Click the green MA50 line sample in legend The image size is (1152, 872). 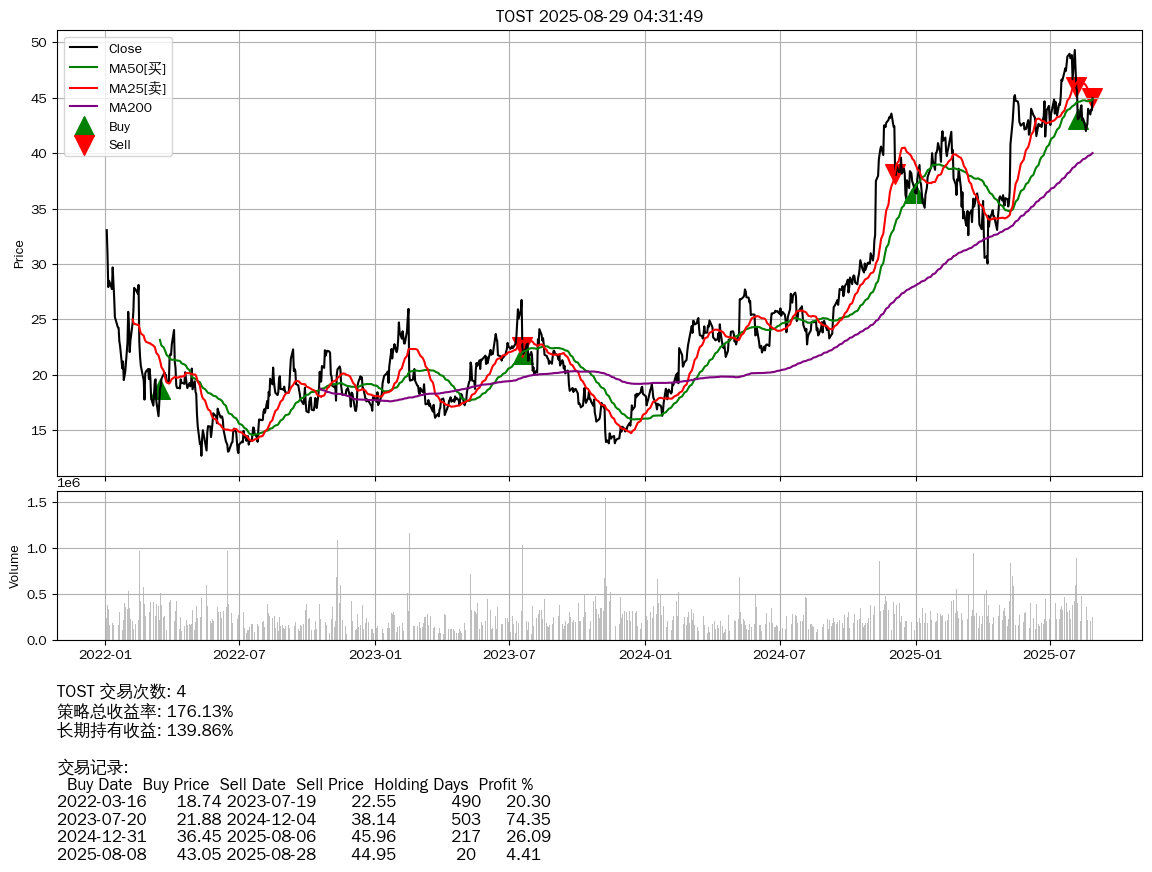[x=84, y=69]
